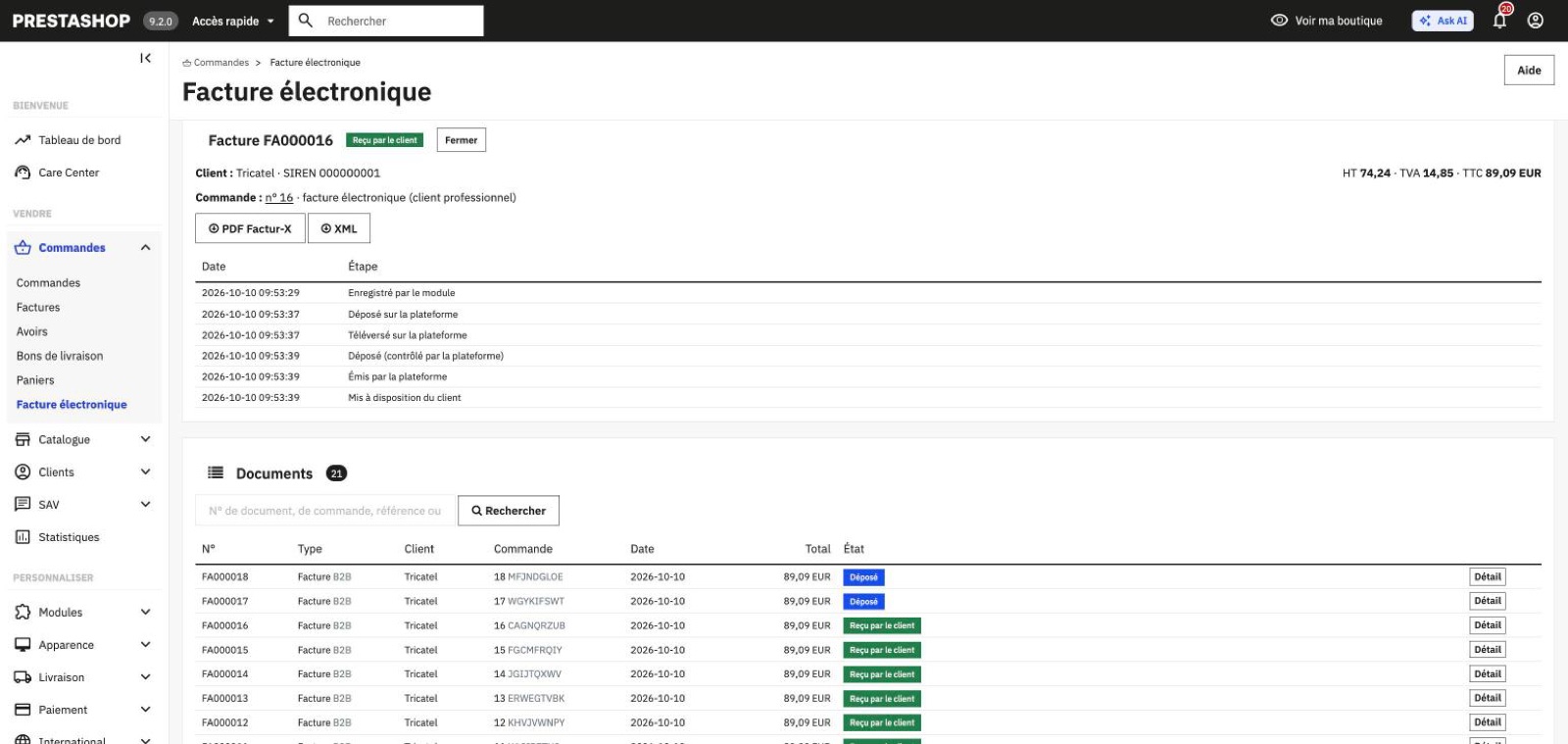View shop via Voir ma boutique
The height and width of the screenshot is (744, 1568).
[x=1326, y=21]
